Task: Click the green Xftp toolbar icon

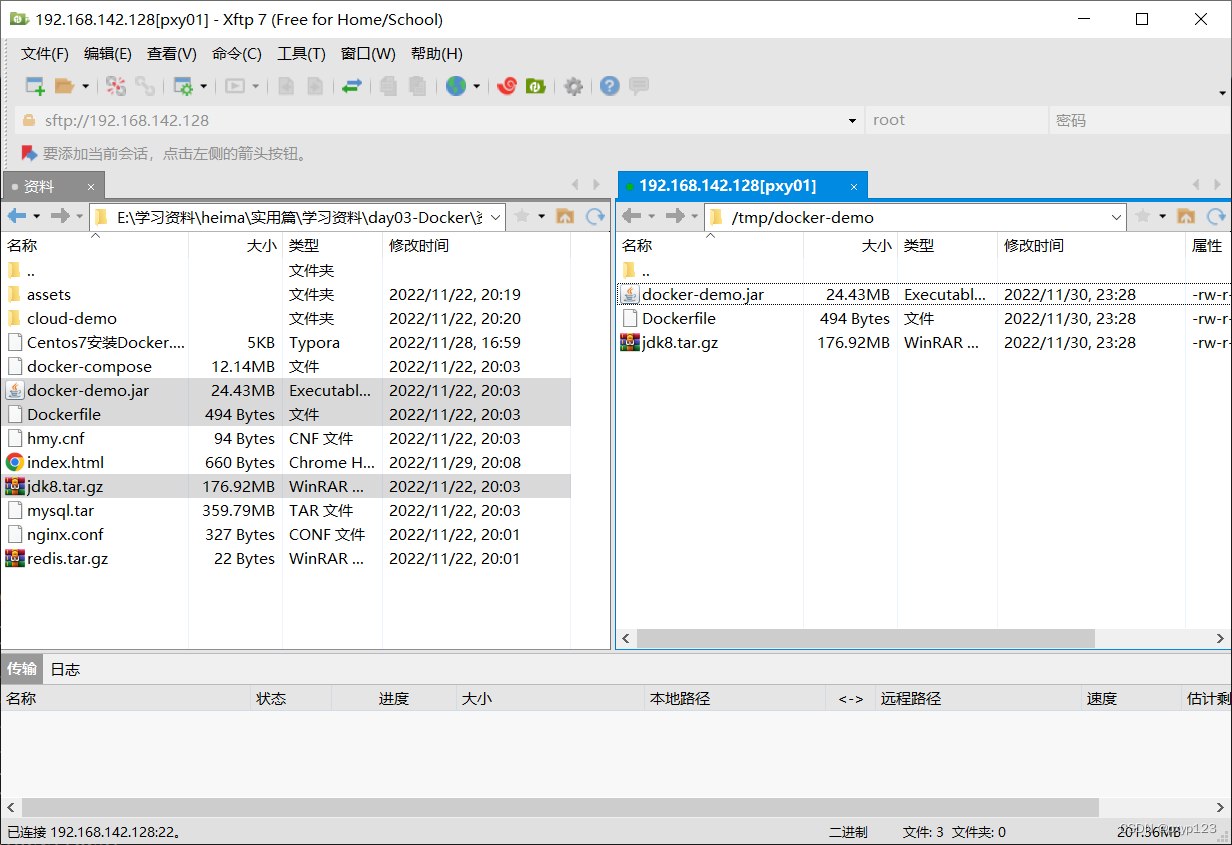Action: point(536,86)
